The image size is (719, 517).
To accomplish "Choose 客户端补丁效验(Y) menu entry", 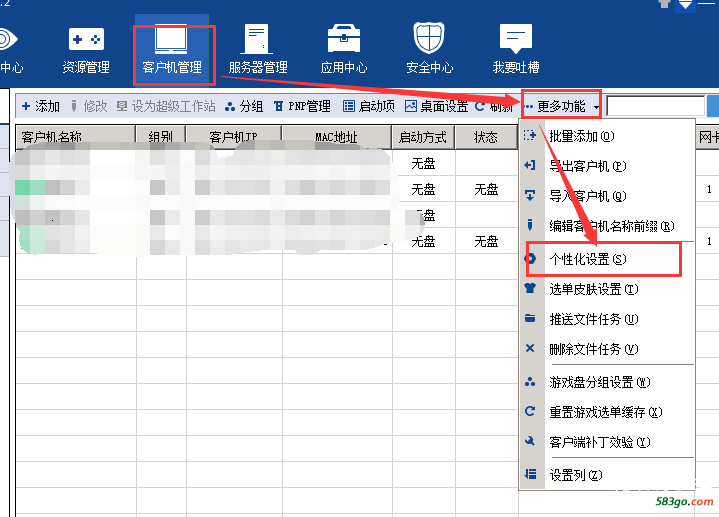I will pyautogui.click(x=608, y=442).
